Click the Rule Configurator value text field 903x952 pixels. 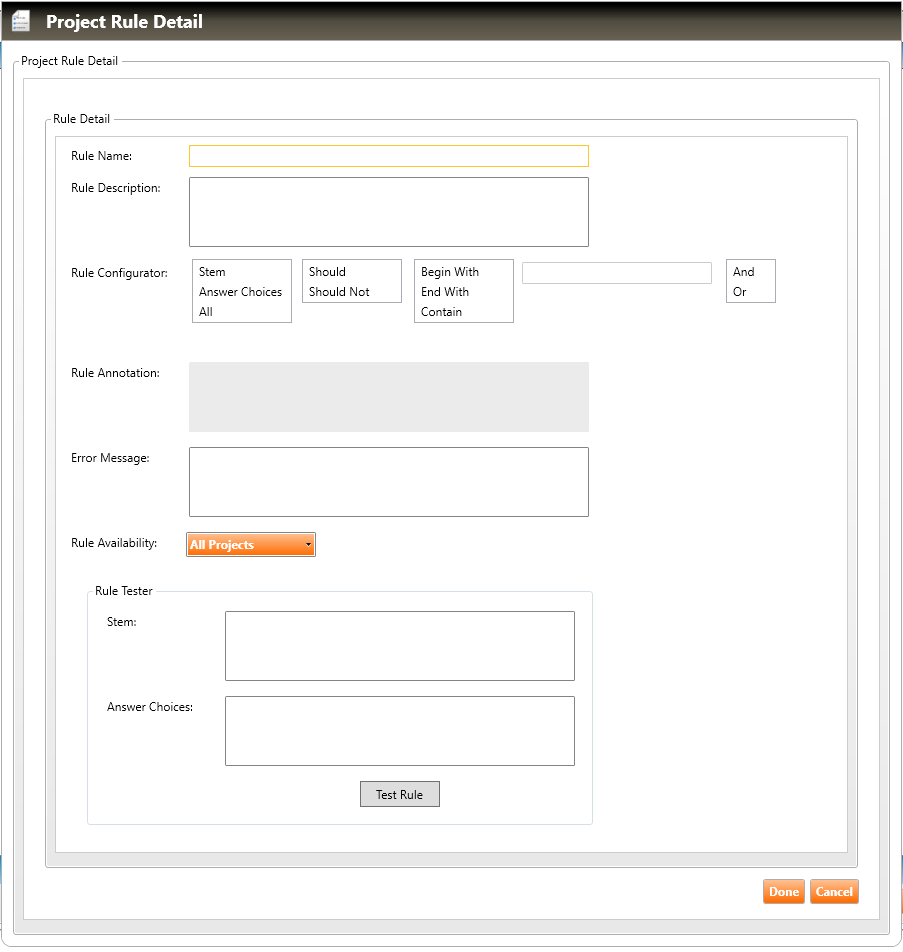(616, 273)
